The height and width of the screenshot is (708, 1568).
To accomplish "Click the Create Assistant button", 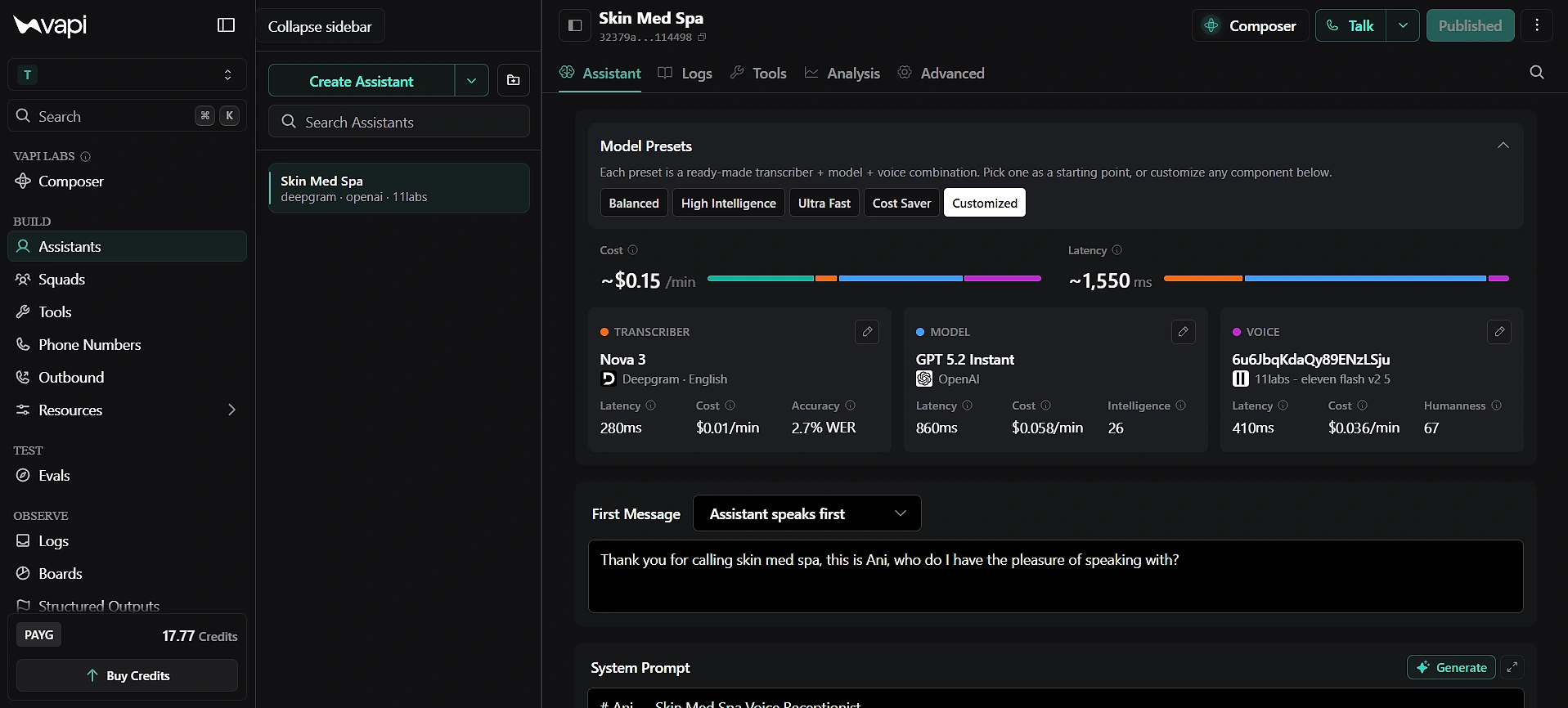I will click(362, 80).
